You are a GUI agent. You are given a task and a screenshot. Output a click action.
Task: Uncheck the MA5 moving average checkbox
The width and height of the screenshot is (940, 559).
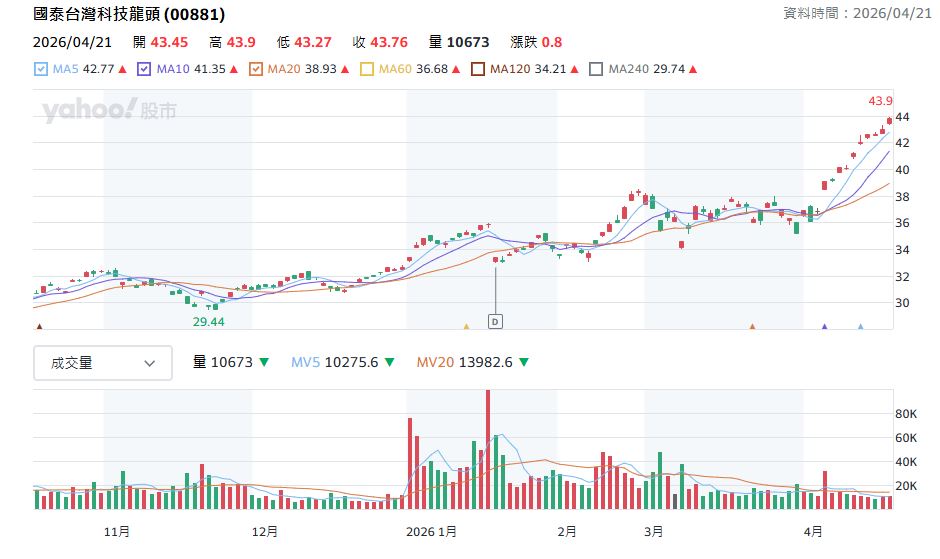[41, 69]
